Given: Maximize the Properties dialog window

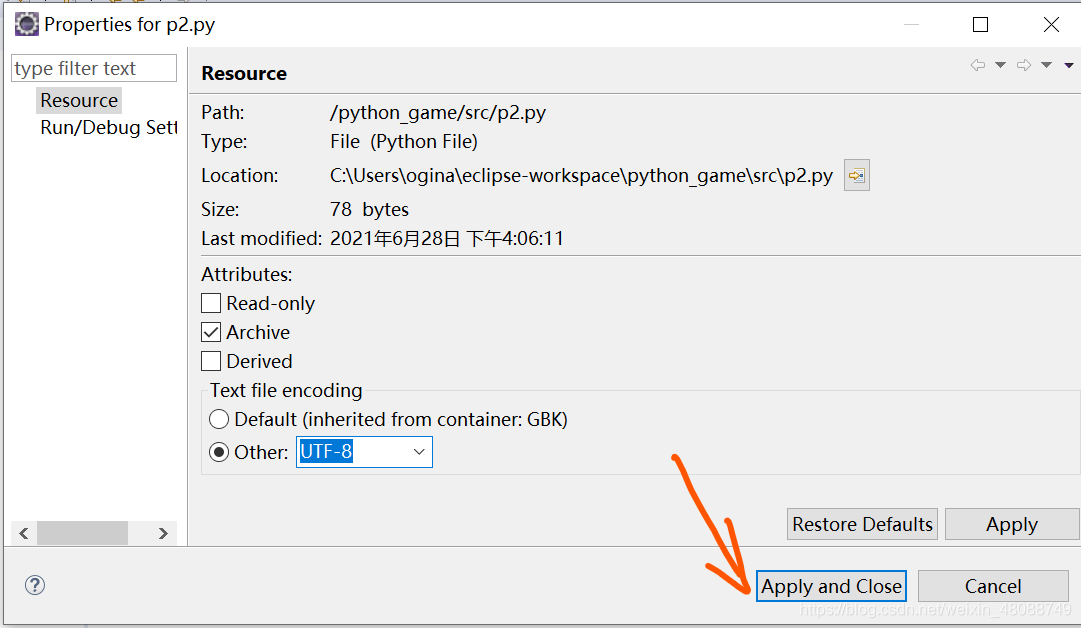Looking at the screenshot, I should coord(980,24).
